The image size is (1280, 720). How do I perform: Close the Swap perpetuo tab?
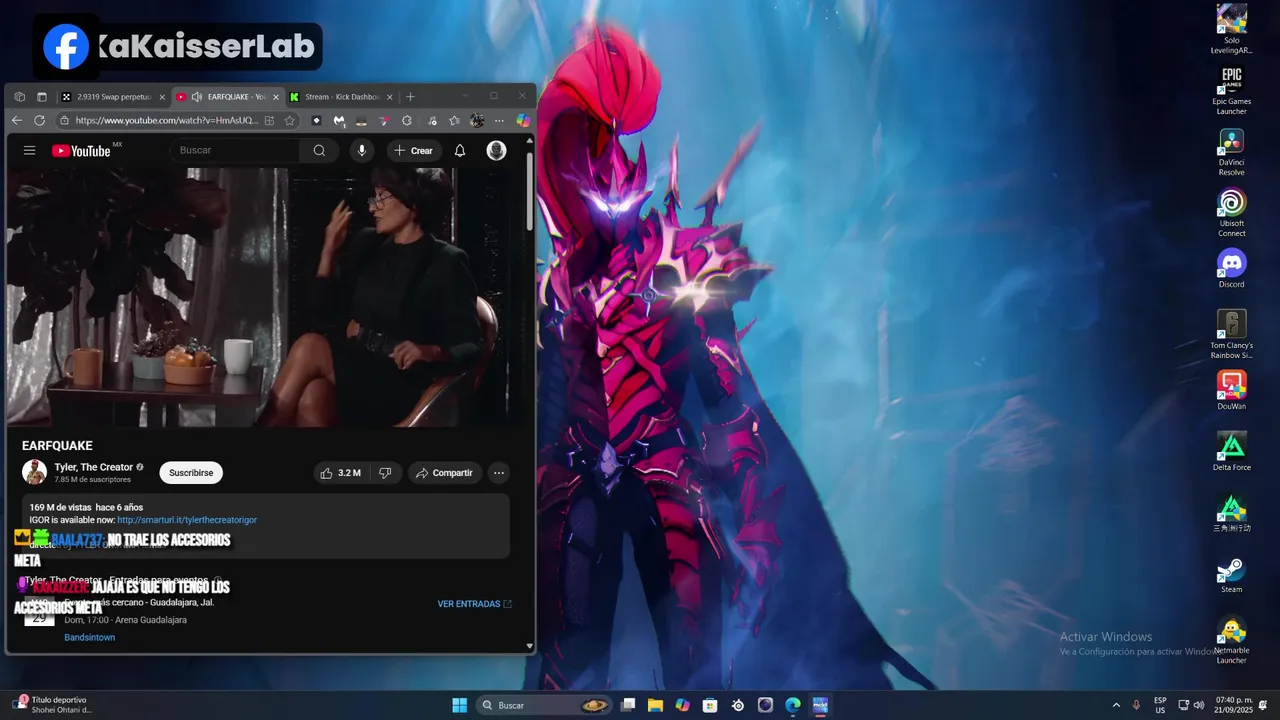tap(162, 97)
